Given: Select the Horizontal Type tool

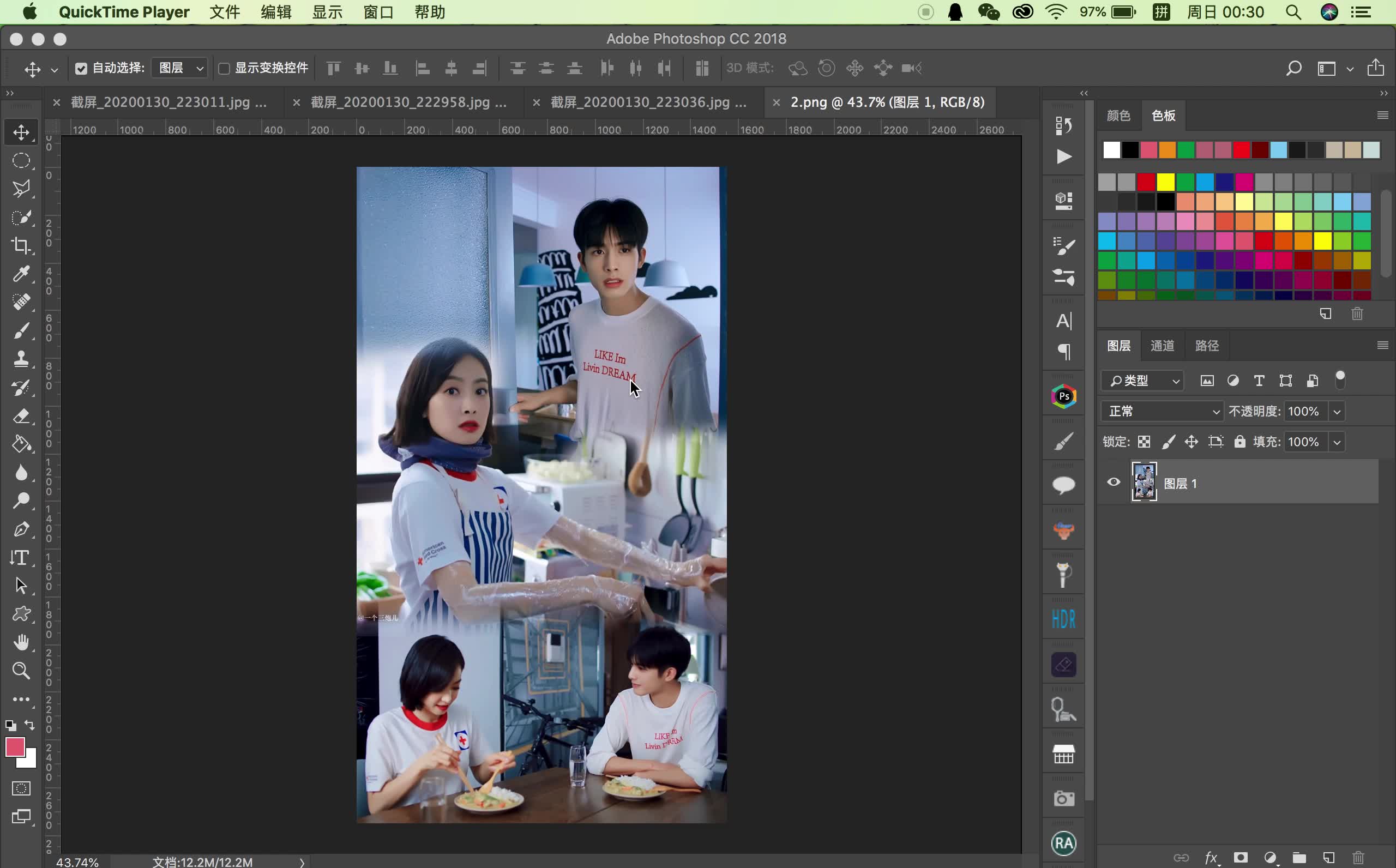Looking at the screenshot, I should [21, 557].
